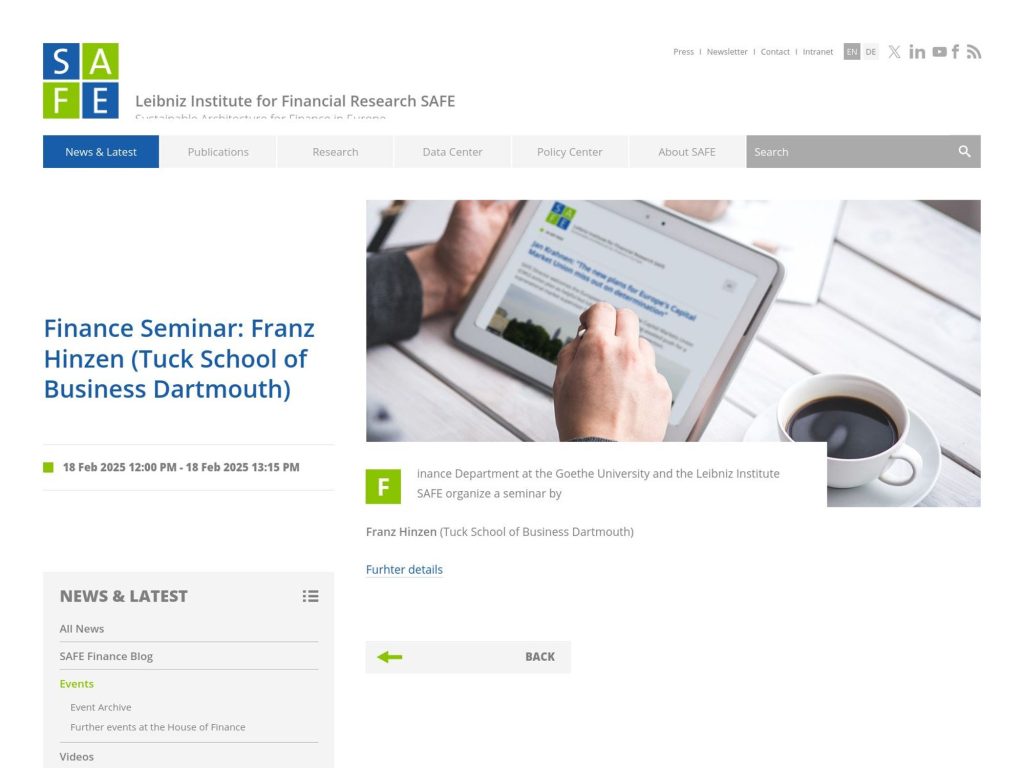
Task: Open the Publications menu item
Action: (x=217, y=151)
